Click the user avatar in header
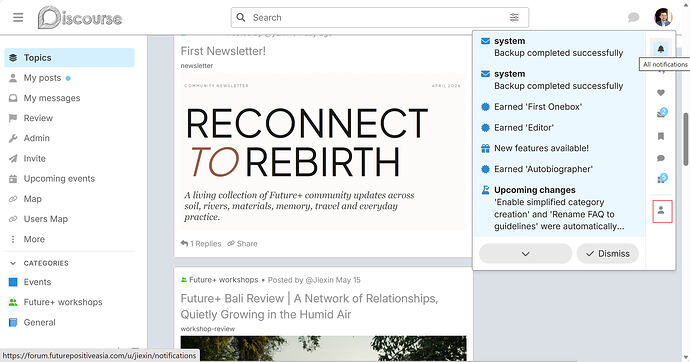The width and height of the screenshot is (690, 362). click(x=663, y=18)
